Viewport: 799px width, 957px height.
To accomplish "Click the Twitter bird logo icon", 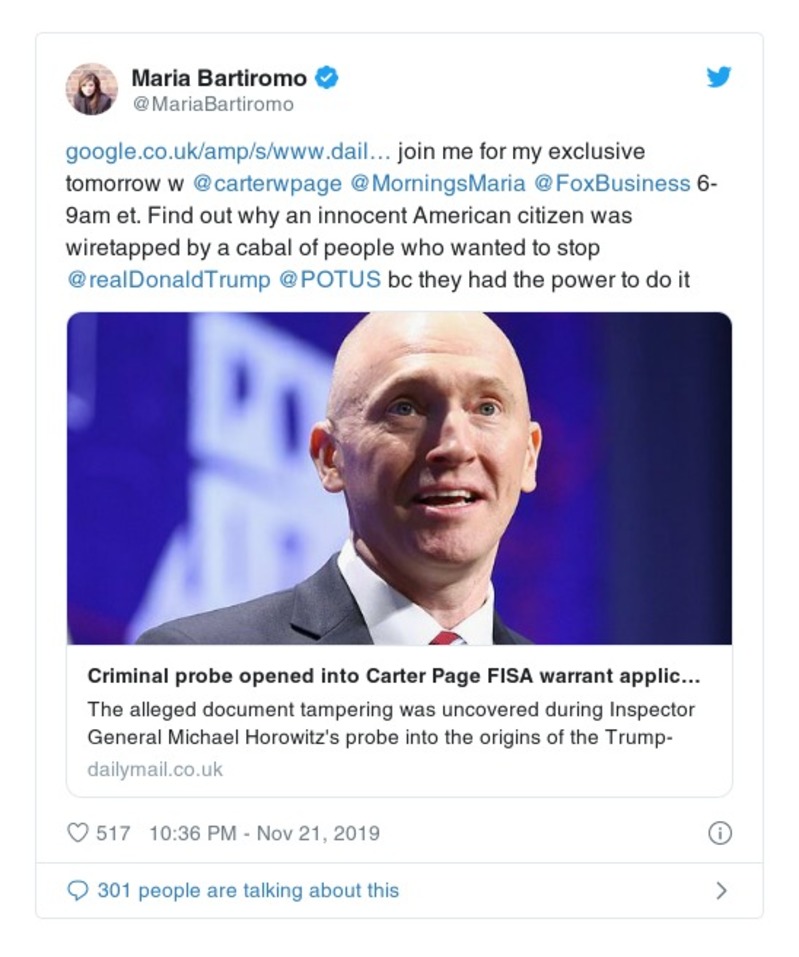I will pyautogui.click(x=718, y=78).
